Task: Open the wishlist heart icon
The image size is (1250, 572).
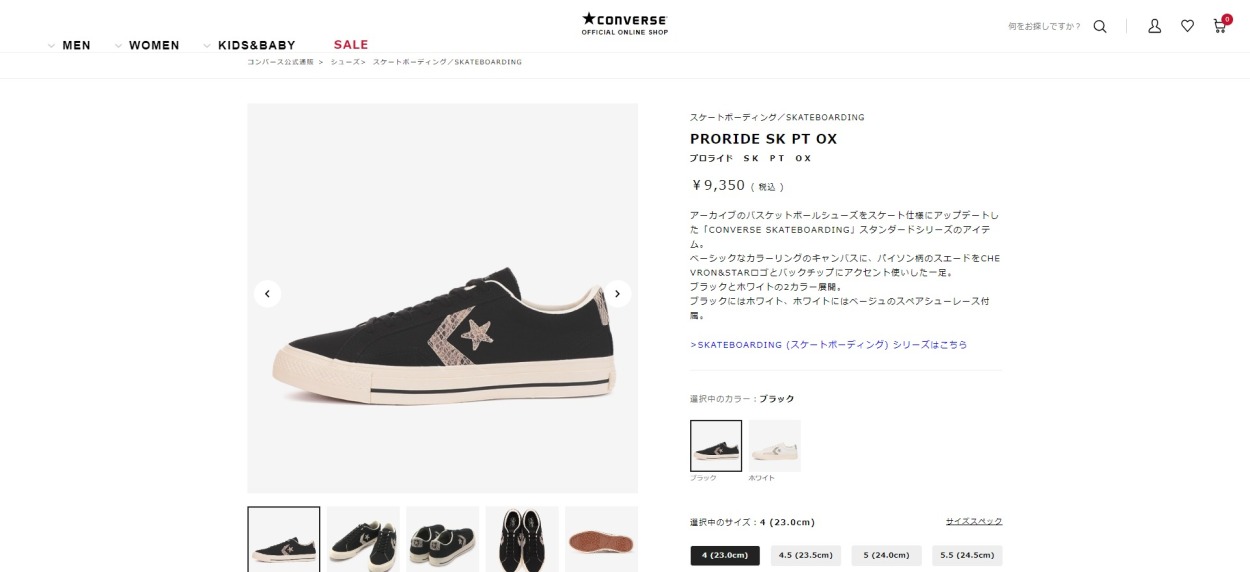Action: [x=1187, y=26]
